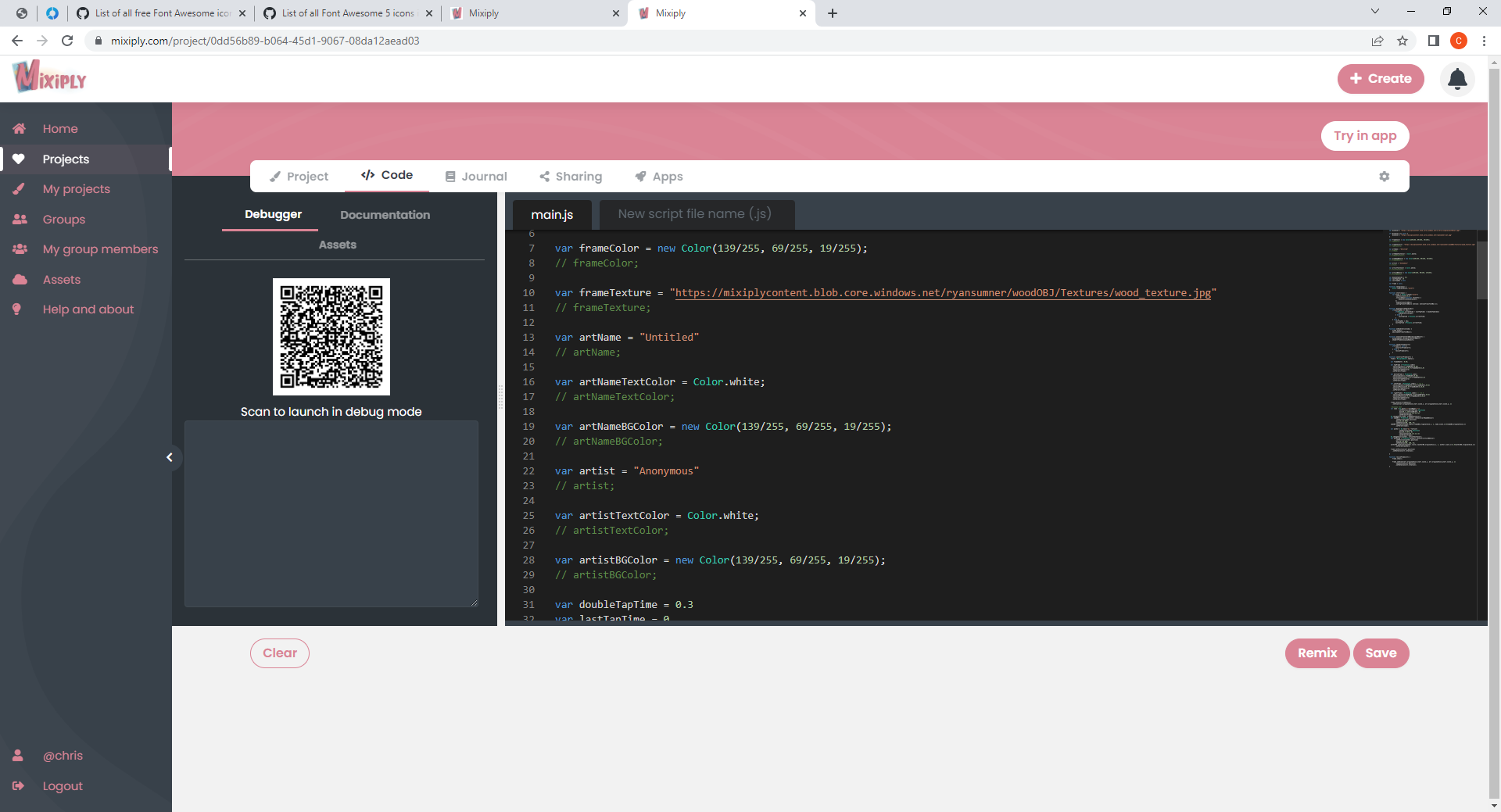Open Groups in the sidebar
Viewport: 1501px width, 812px height.
coord(64,220)
